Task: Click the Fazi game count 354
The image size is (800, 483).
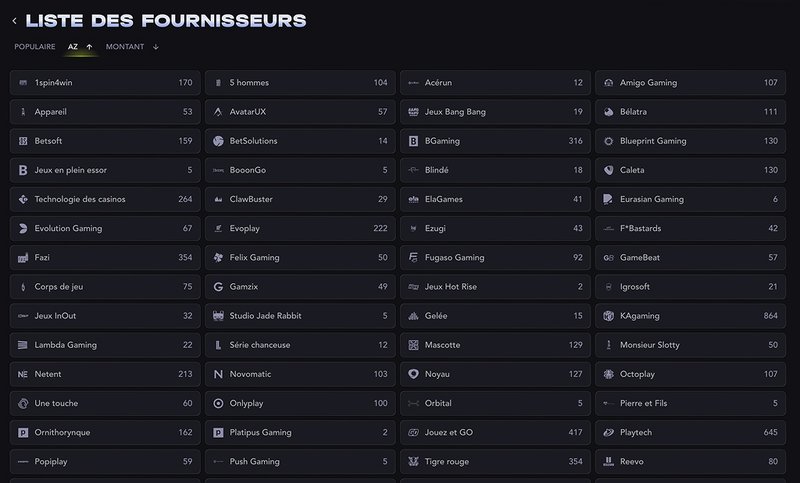Action: pyautogui.click(x=184, y=258)
